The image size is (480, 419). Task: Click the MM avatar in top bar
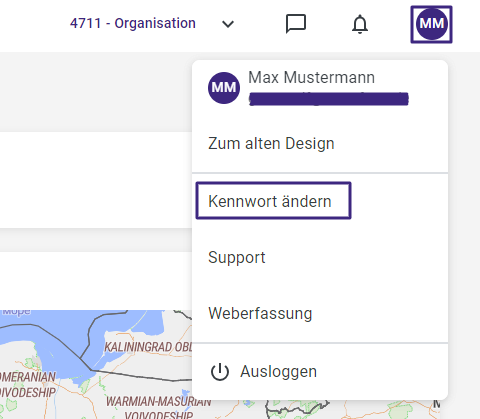(431, 24)
